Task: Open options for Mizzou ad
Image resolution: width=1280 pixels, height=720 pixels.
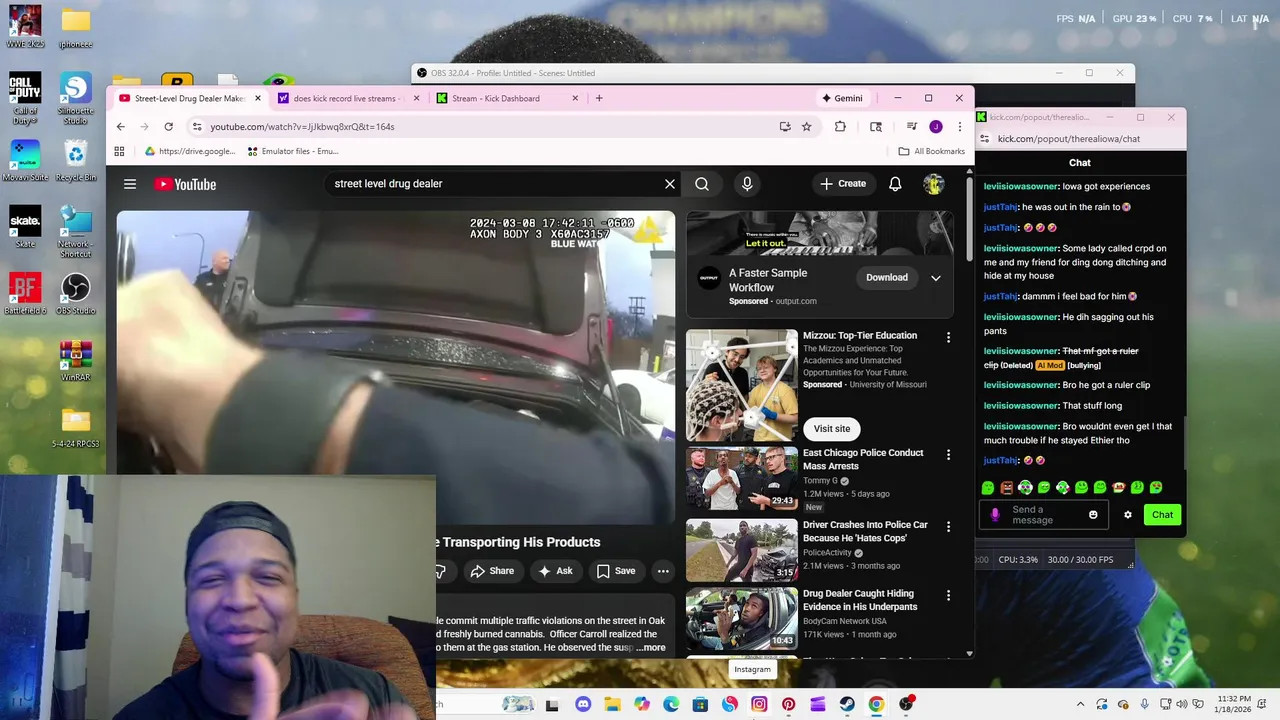Action: tap(948, 338)
